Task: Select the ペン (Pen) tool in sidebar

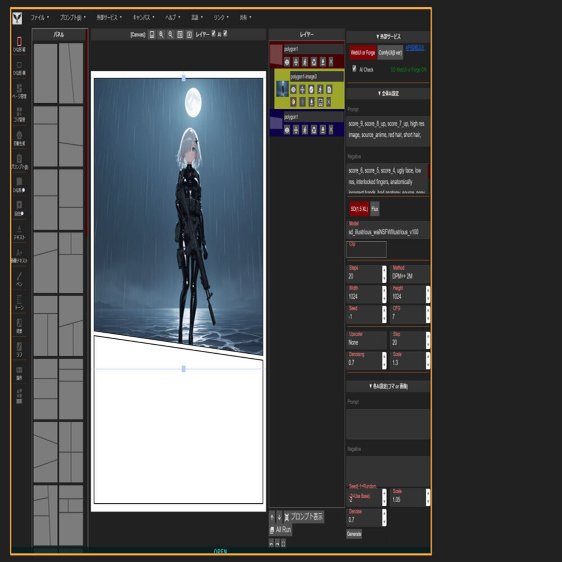Action: point(19,278)
